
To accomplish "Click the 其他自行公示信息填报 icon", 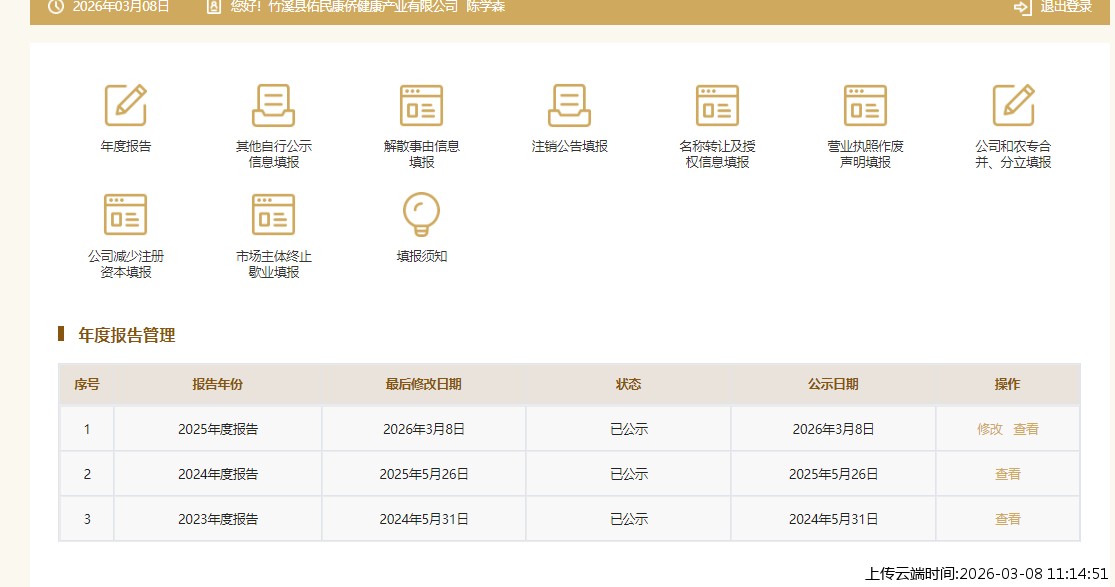I will (x=273, y=106).
